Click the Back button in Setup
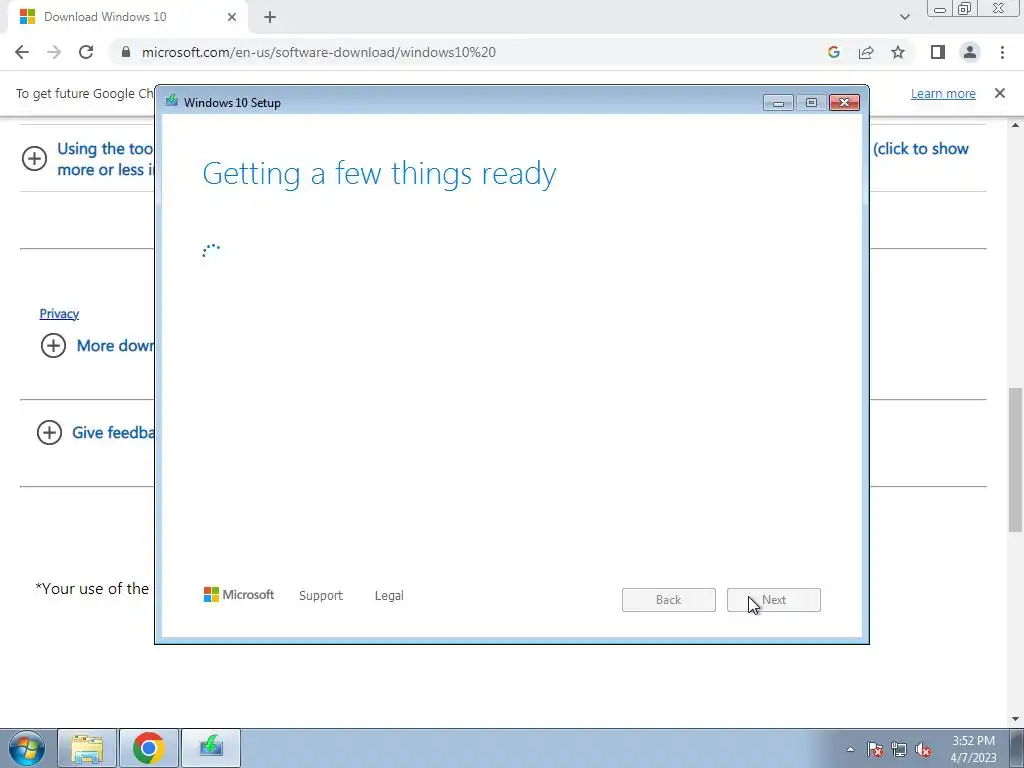The width and height of the screenshot is (1024, 768). [669, 600]
